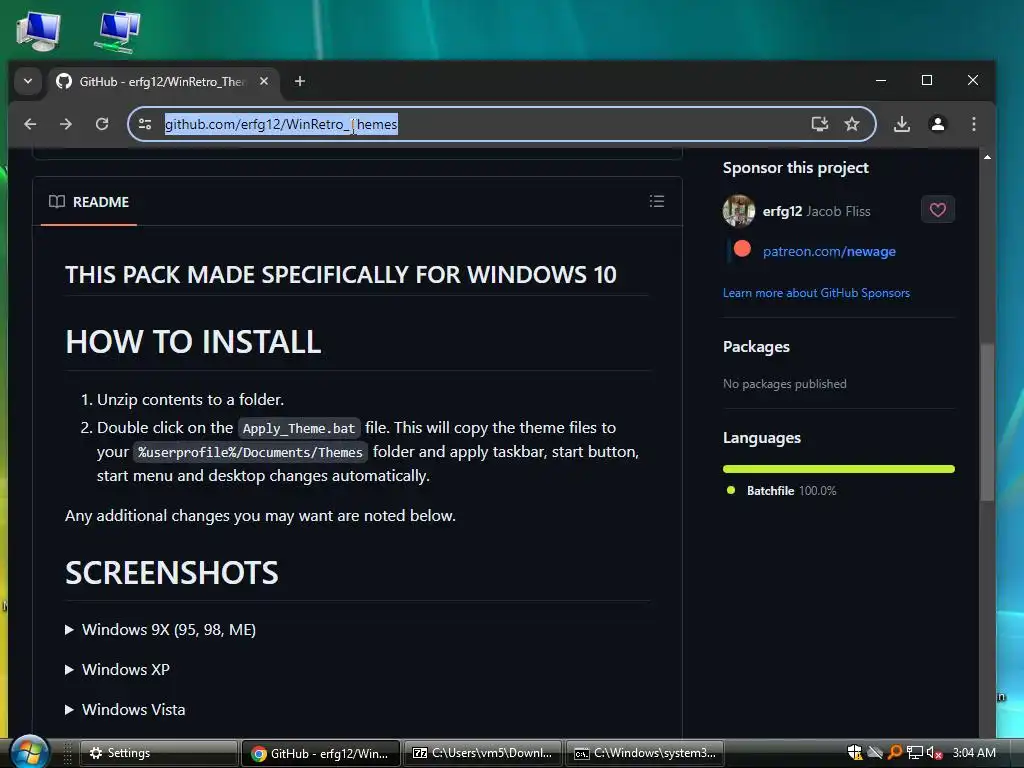Click the install app icon in address bar
This screenshot has width=1024, height=768.
(x=820, y=124)
